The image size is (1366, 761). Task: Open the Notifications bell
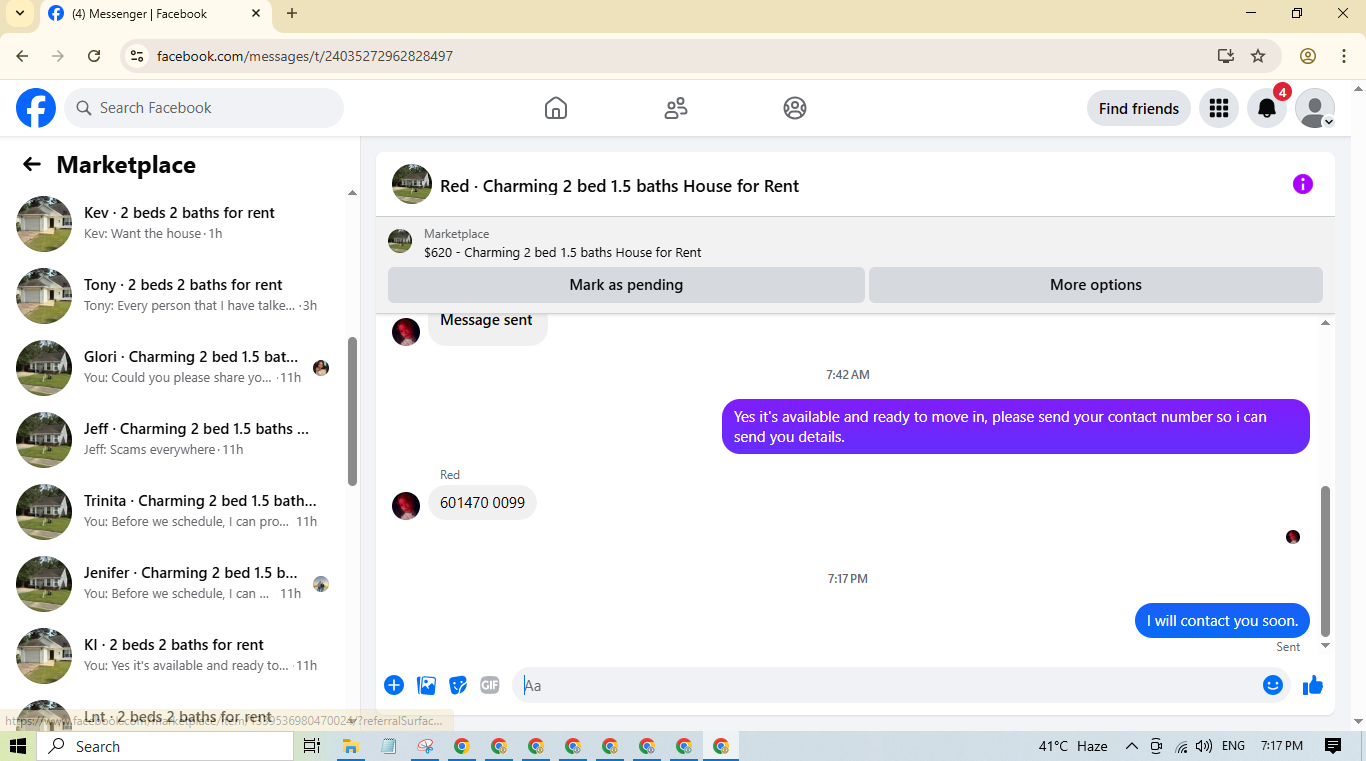point(1267,108)
